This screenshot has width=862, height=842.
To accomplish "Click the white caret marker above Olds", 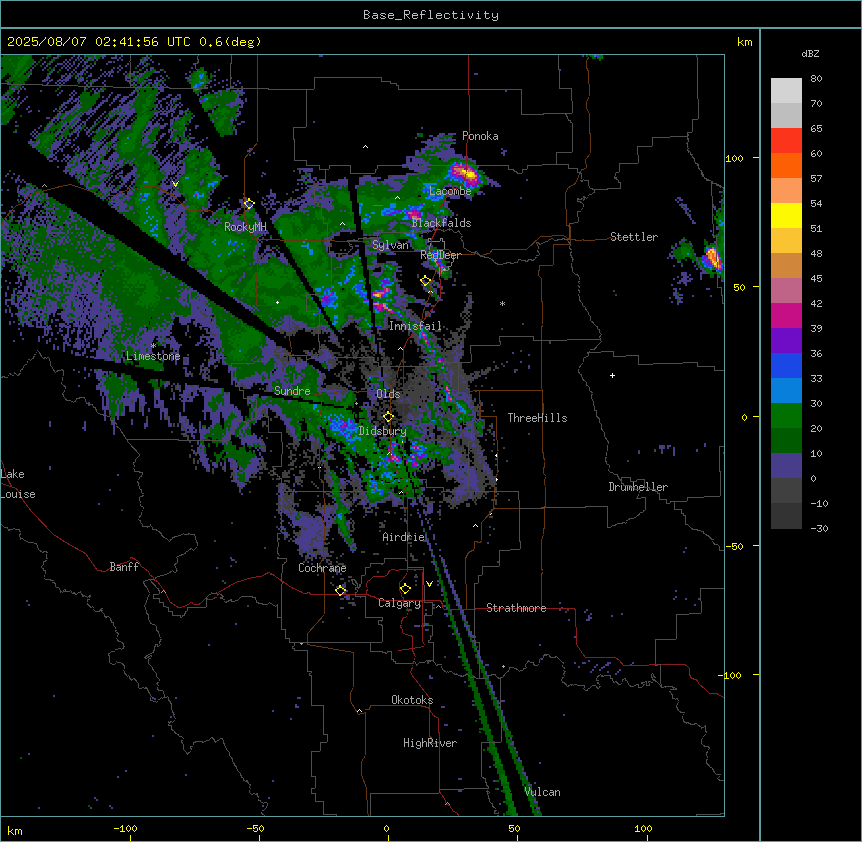I will (400, 348).
